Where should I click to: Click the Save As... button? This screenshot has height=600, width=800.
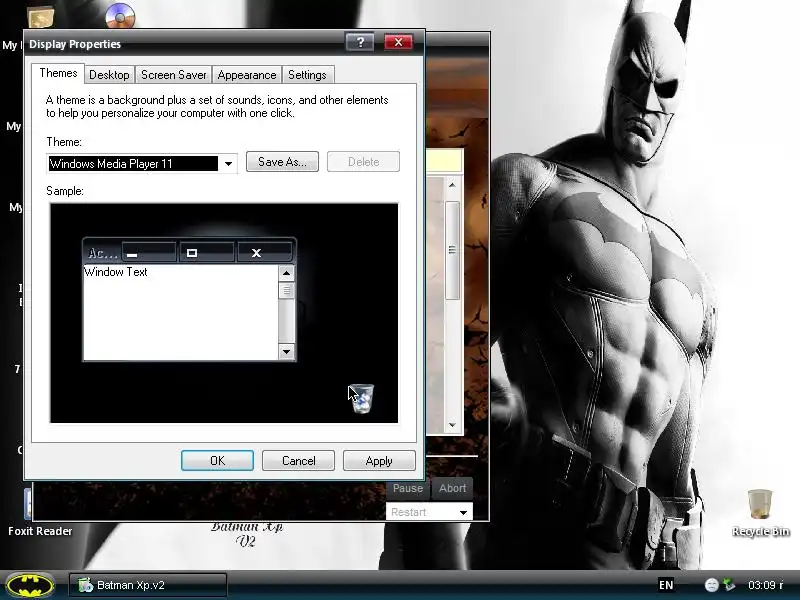[x=282, y=162]
